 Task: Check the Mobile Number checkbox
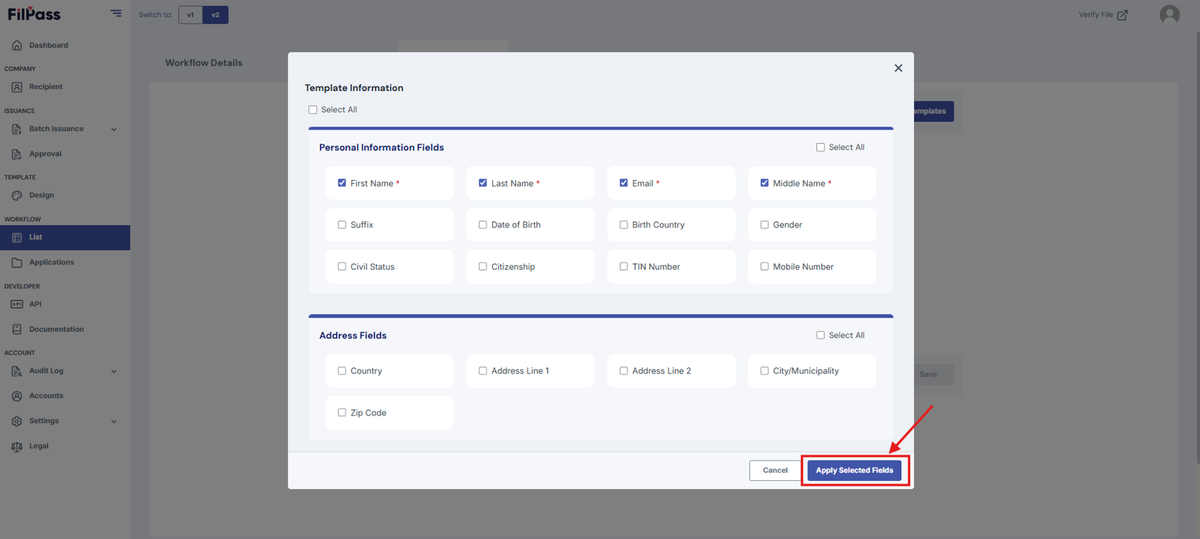(765, 267)
